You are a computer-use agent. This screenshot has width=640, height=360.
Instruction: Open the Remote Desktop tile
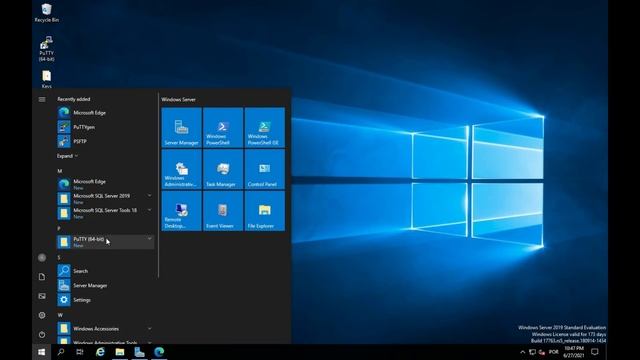[x=182, y=211]
